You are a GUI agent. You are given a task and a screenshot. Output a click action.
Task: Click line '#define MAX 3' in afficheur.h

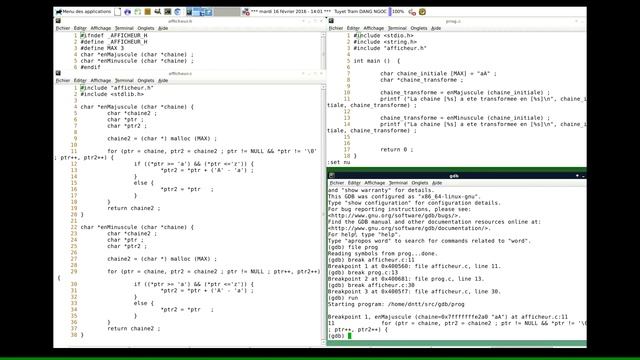coord(102,48)
